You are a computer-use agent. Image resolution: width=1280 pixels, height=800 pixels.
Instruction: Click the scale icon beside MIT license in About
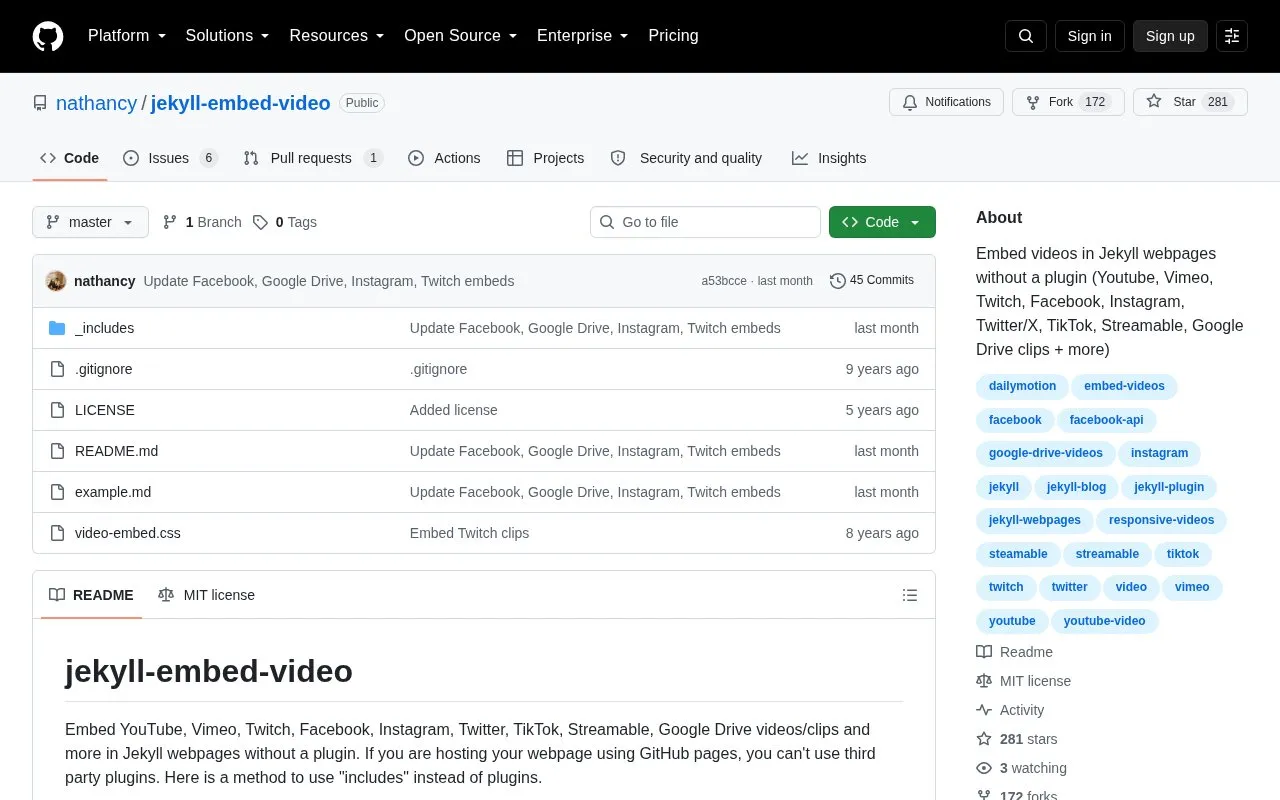[x=984, y=681]
